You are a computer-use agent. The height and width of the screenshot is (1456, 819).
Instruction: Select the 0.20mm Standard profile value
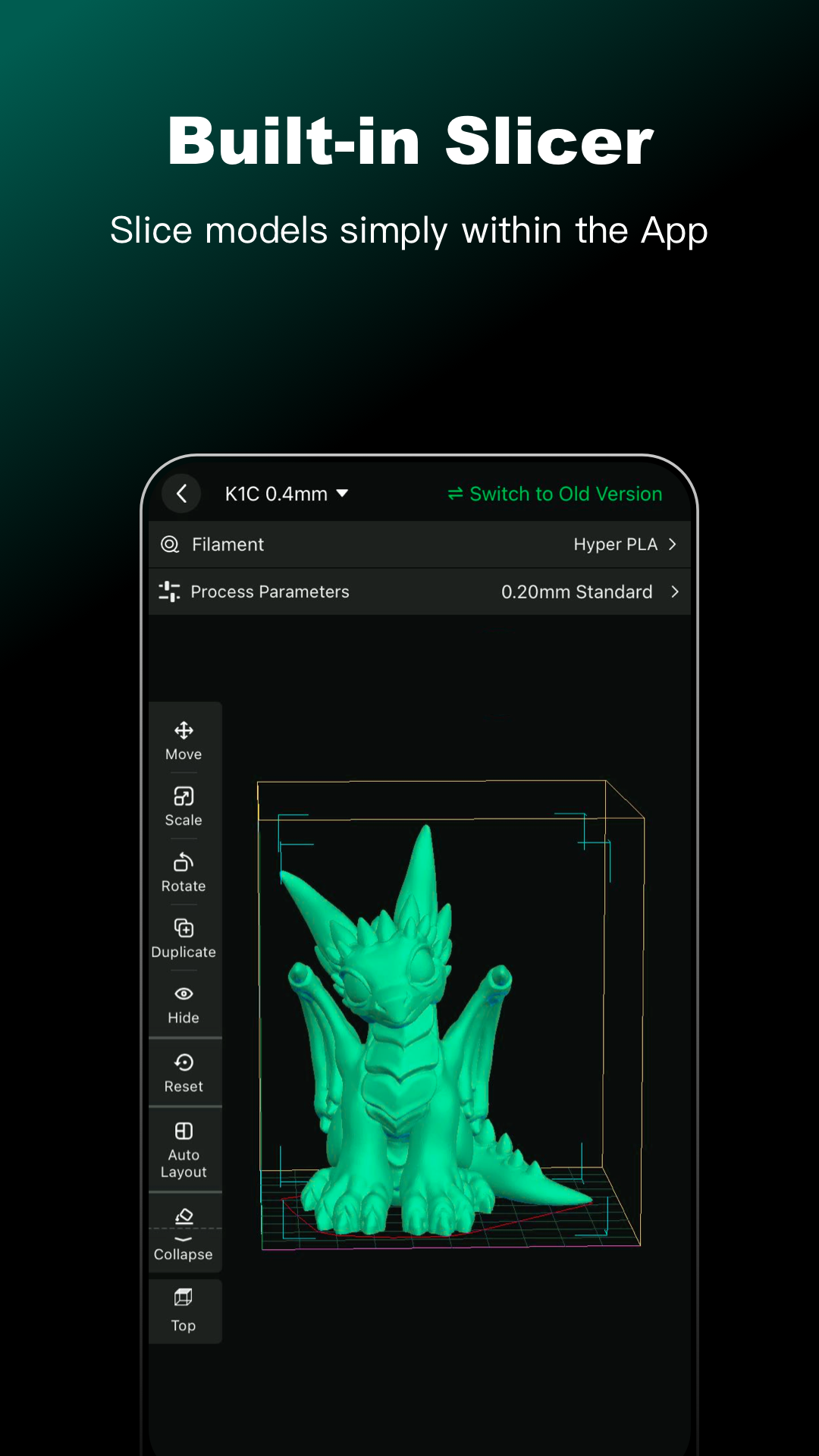pos(576,591)
